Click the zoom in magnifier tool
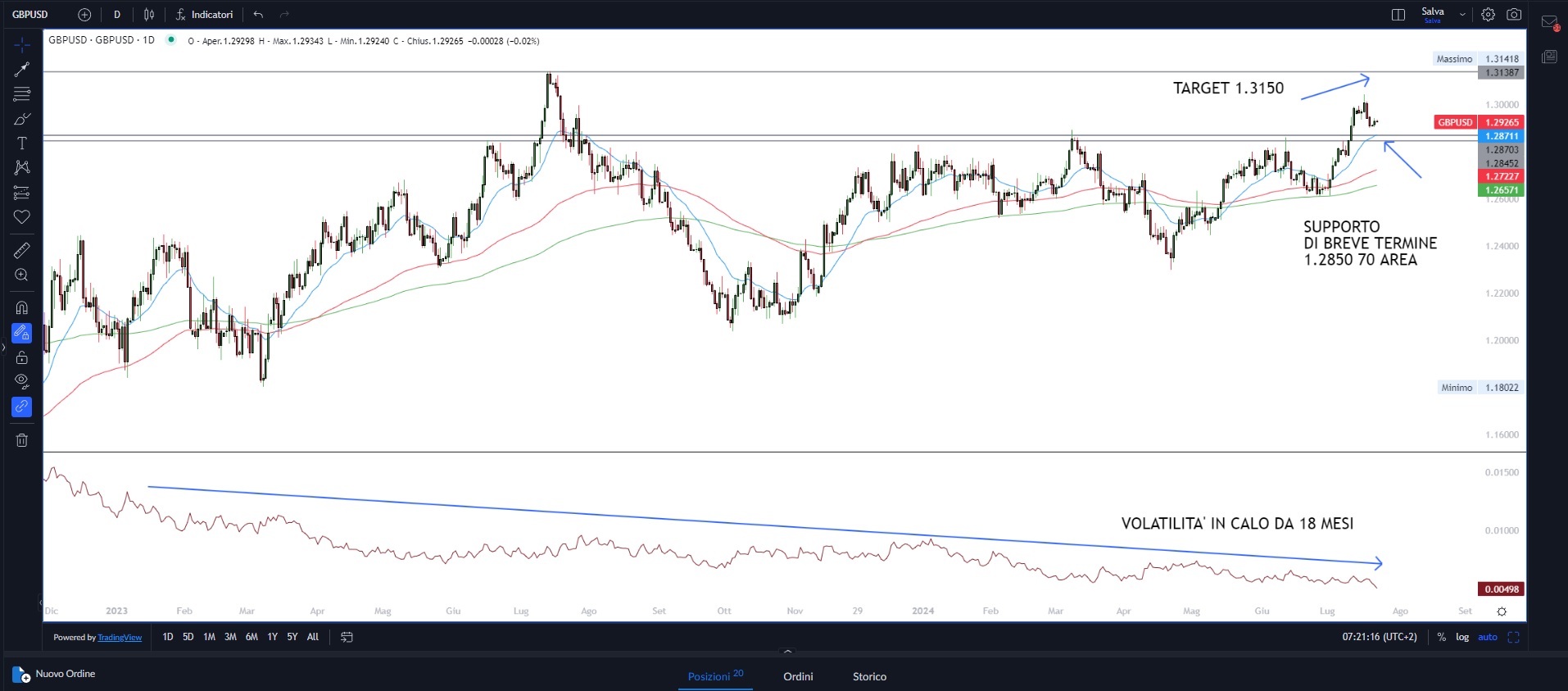The image size is (1568, 691). tap(22, 275)
